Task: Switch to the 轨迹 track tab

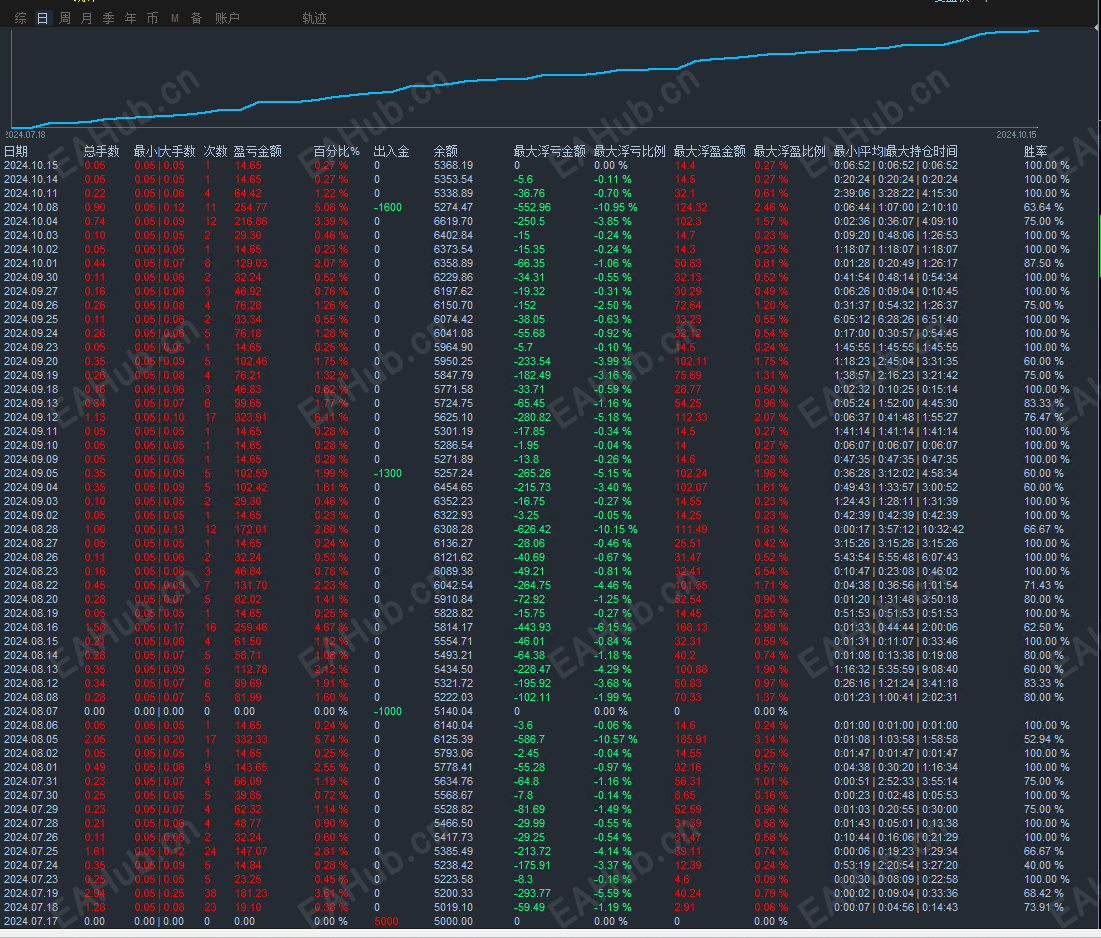Action: pyautogui.click(x=315, y=18)
